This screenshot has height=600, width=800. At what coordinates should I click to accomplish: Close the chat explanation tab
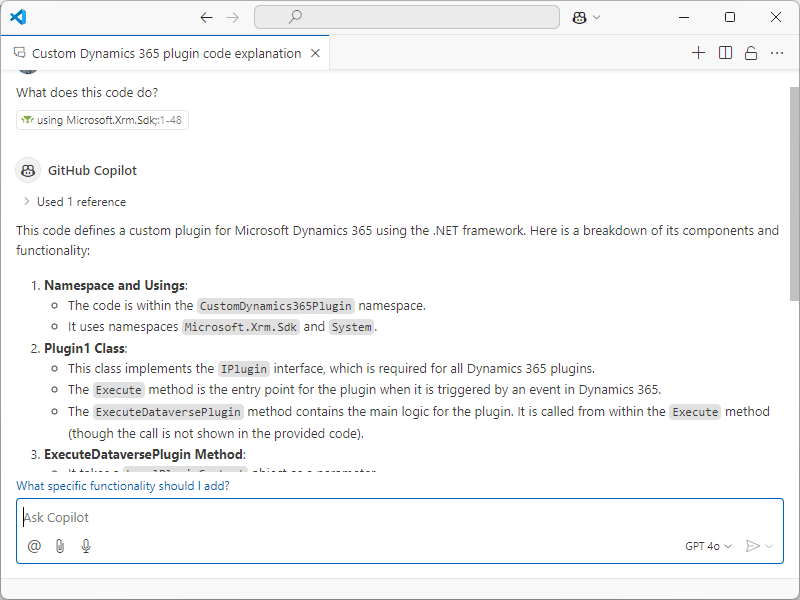click(x=315, y=52)
